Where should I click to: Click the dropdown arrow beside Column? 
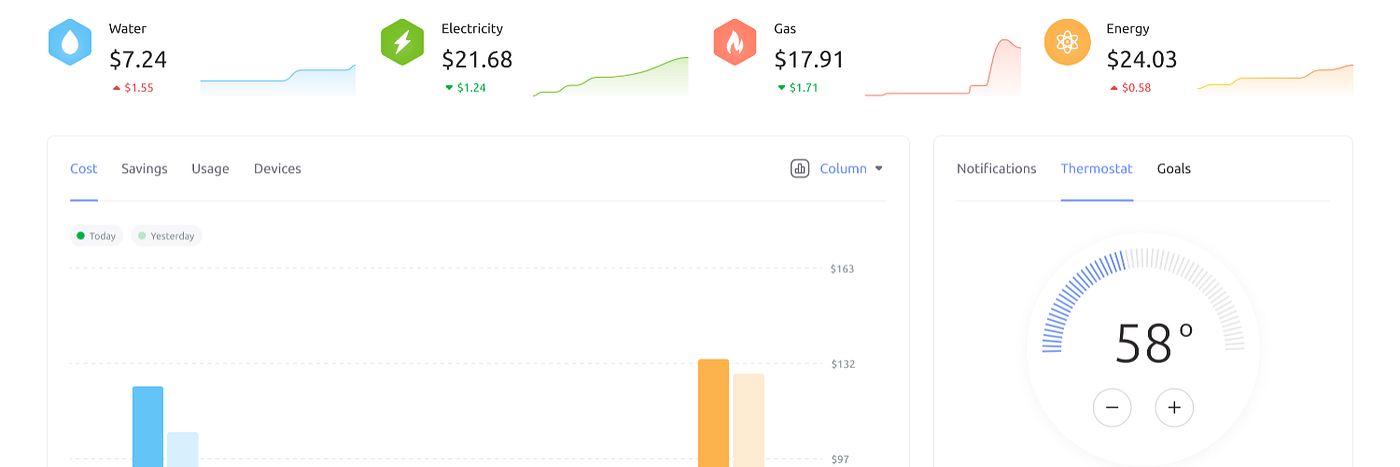pos(879,168)
